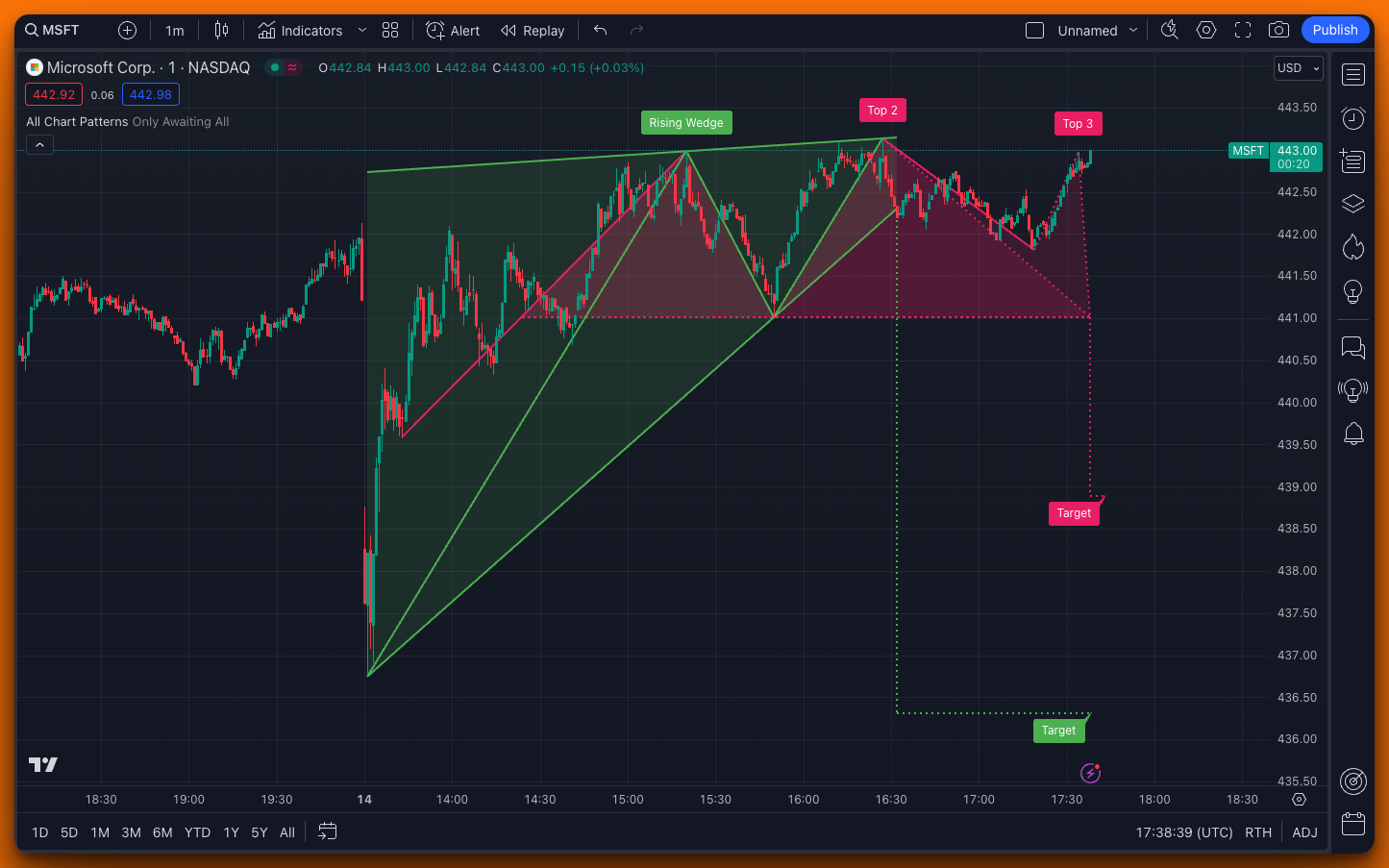Redo the last chart action
The image size is (1389, 868).
tap(636, 30)
